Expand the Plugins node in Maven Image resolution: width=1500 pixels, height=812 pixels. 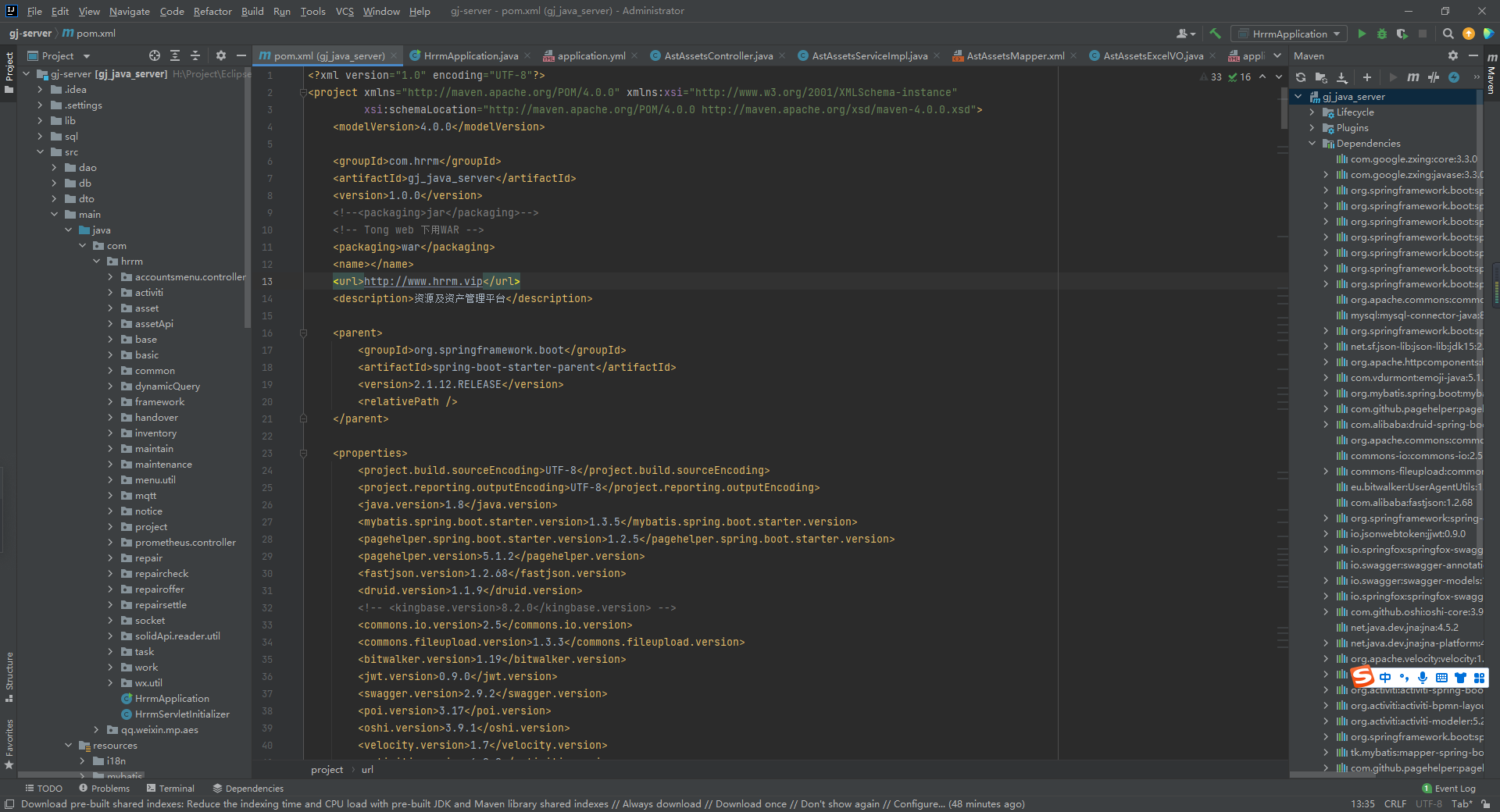coord(1312,128)
